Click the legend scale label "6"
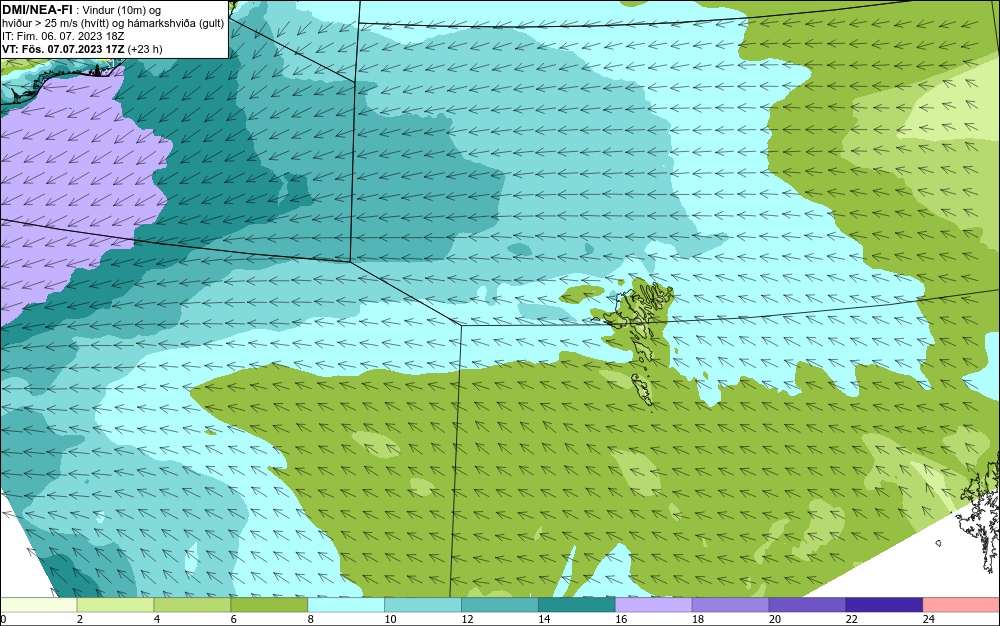 [x=234, y=619]
